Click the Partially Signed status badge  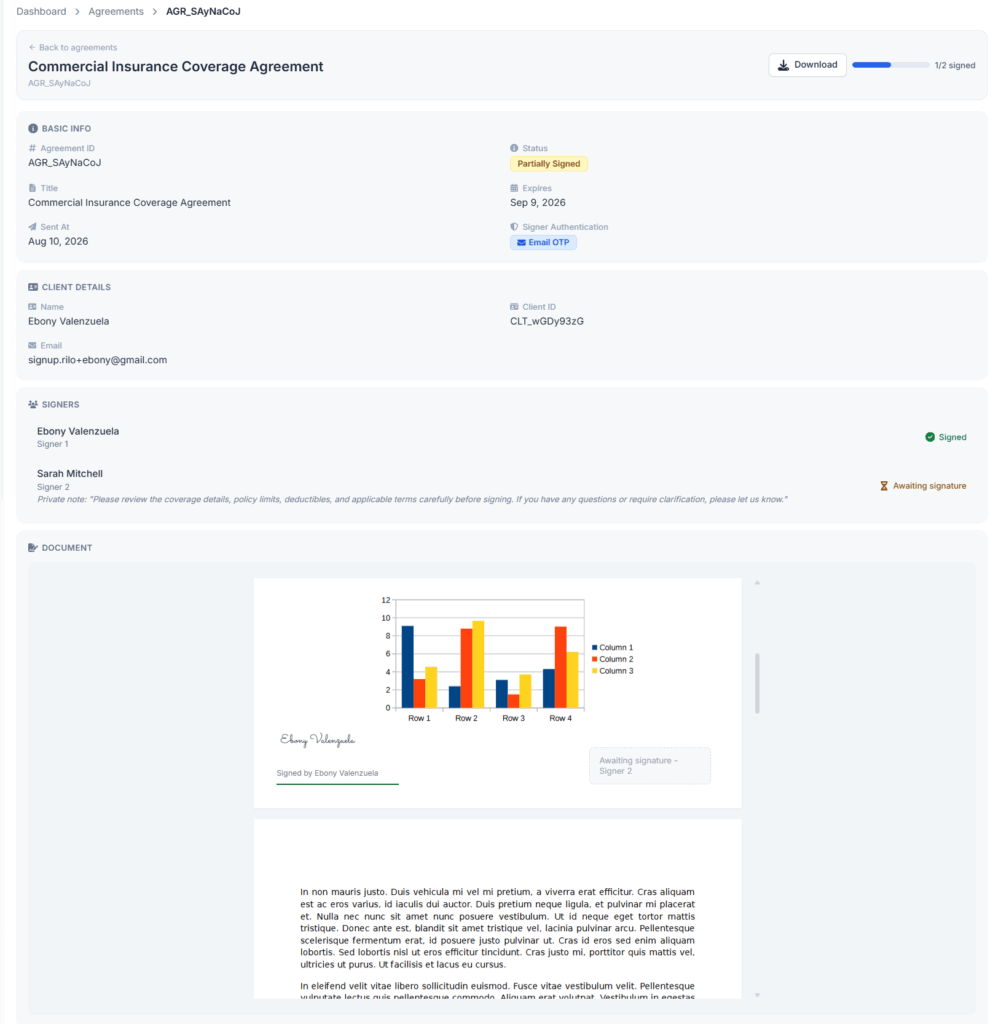click(x=548, y=164)
